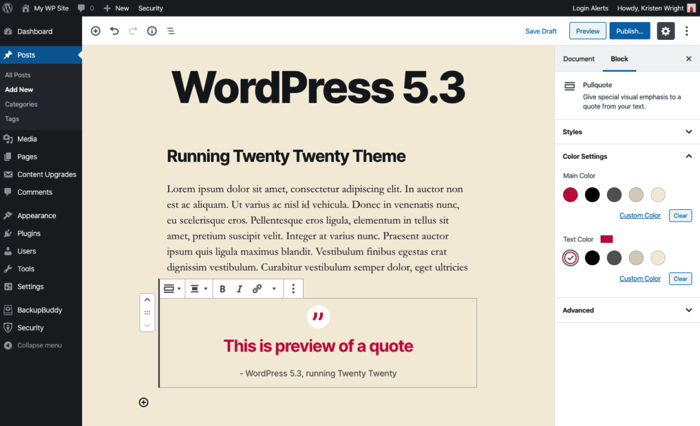Open the block navigation list icon
The width and height of the screenshot is (700, 426).
171,31
